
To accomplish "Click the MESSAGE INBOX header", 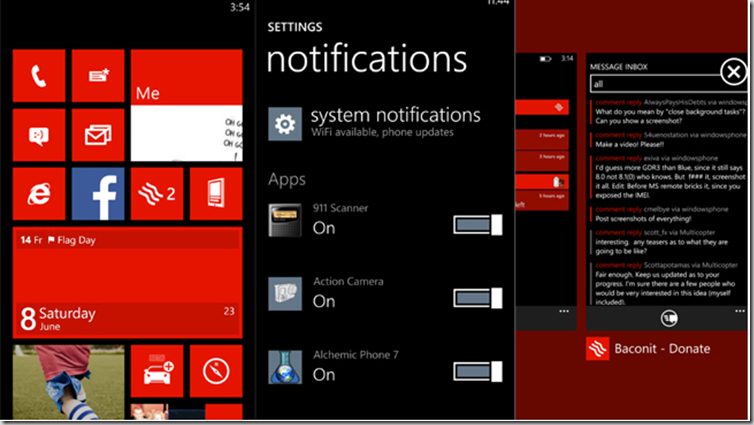I will (619, 67).
